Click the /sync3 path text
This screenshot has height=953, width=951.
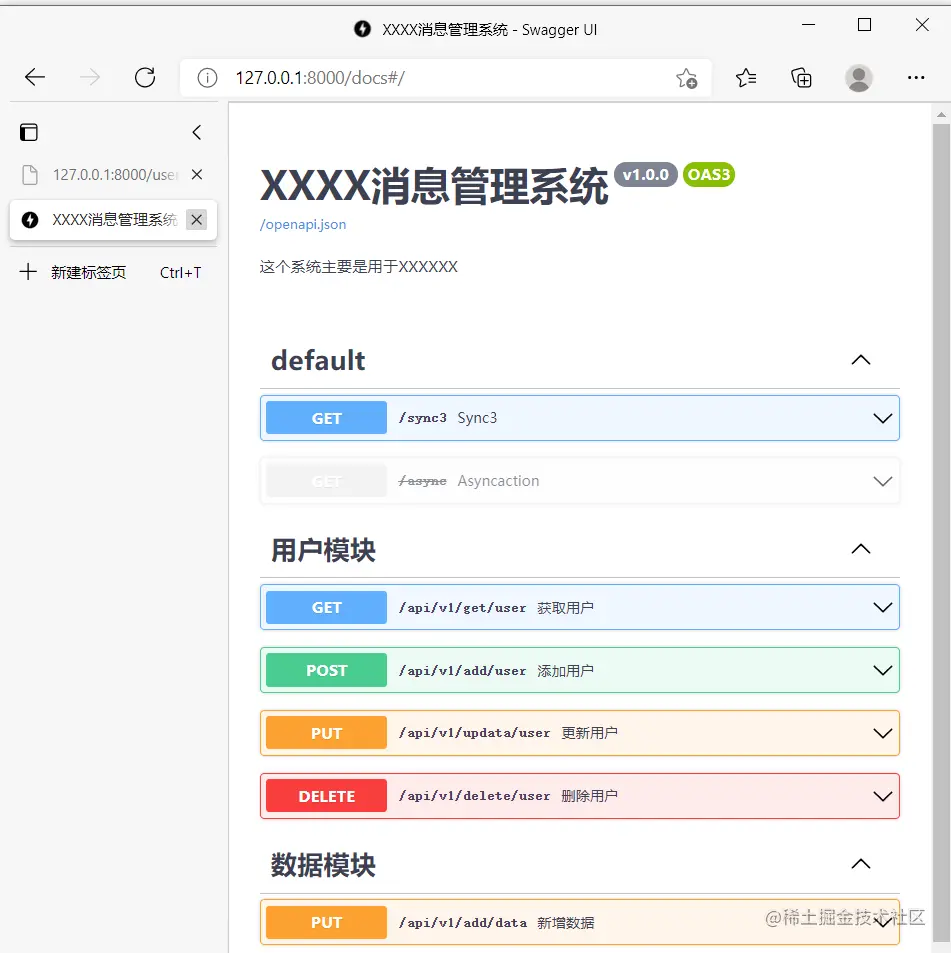click(422, 418)
